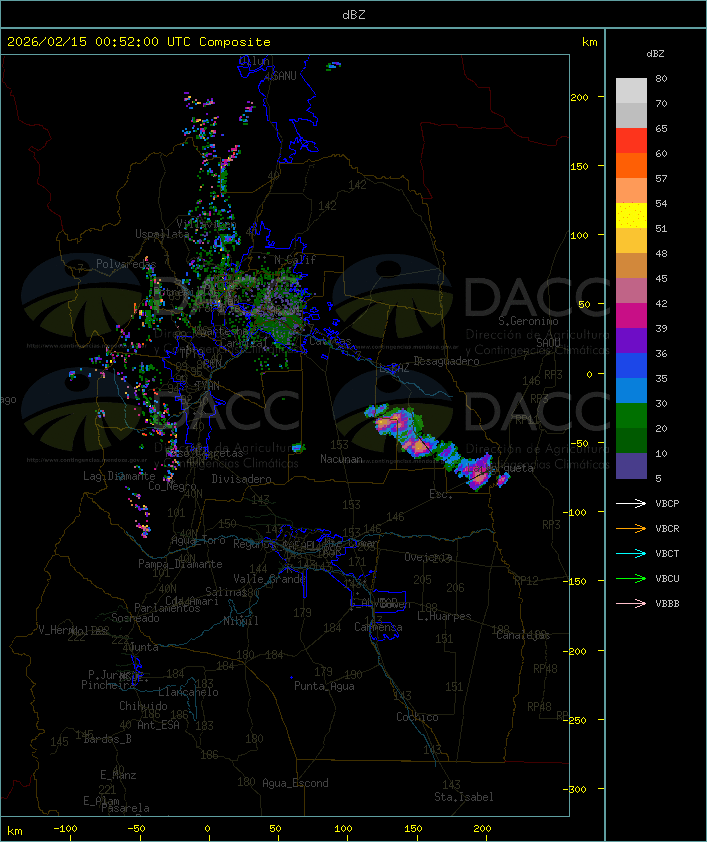Image resolution: width=707 pixels, height=842 pixels.
Task: Click the Punta_Agua map label
Action: 324,686
